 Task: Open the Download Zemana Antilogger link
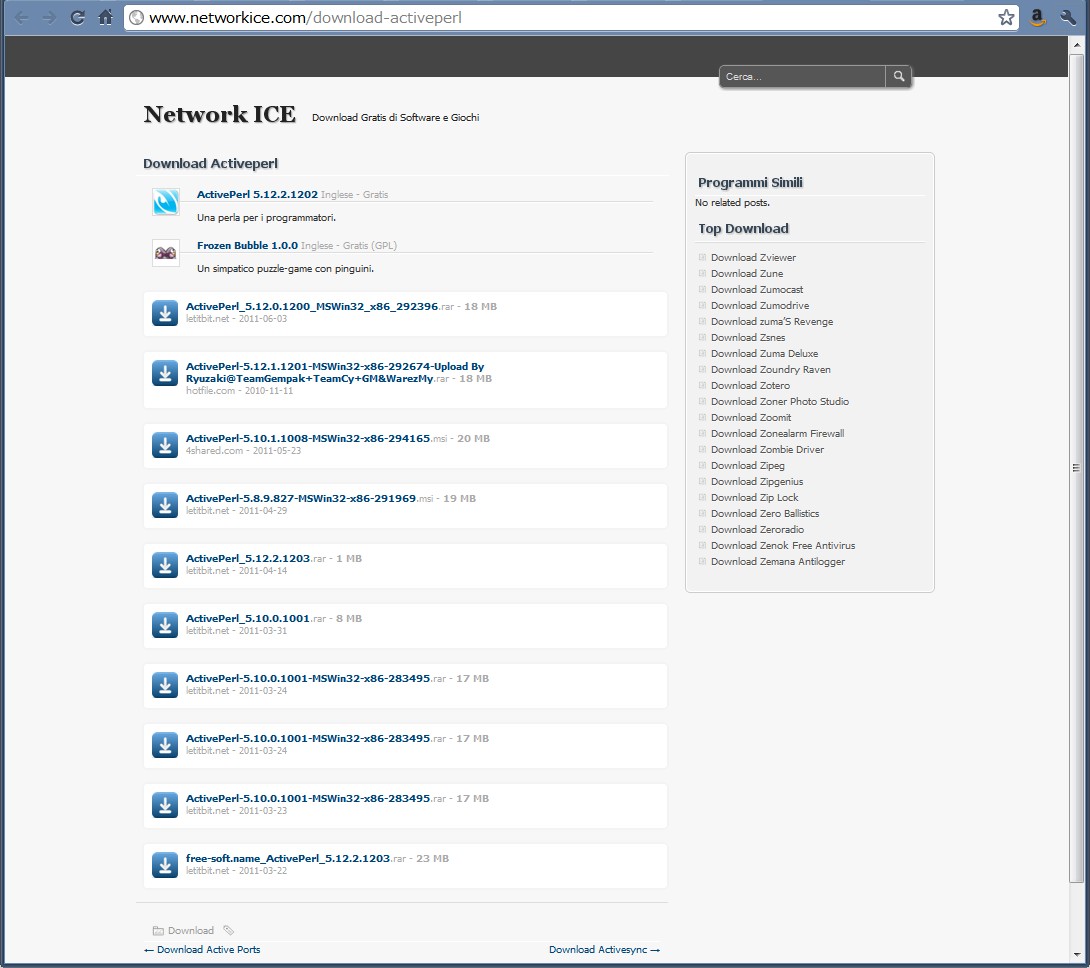pyautogui.click(x=778, y=561)
